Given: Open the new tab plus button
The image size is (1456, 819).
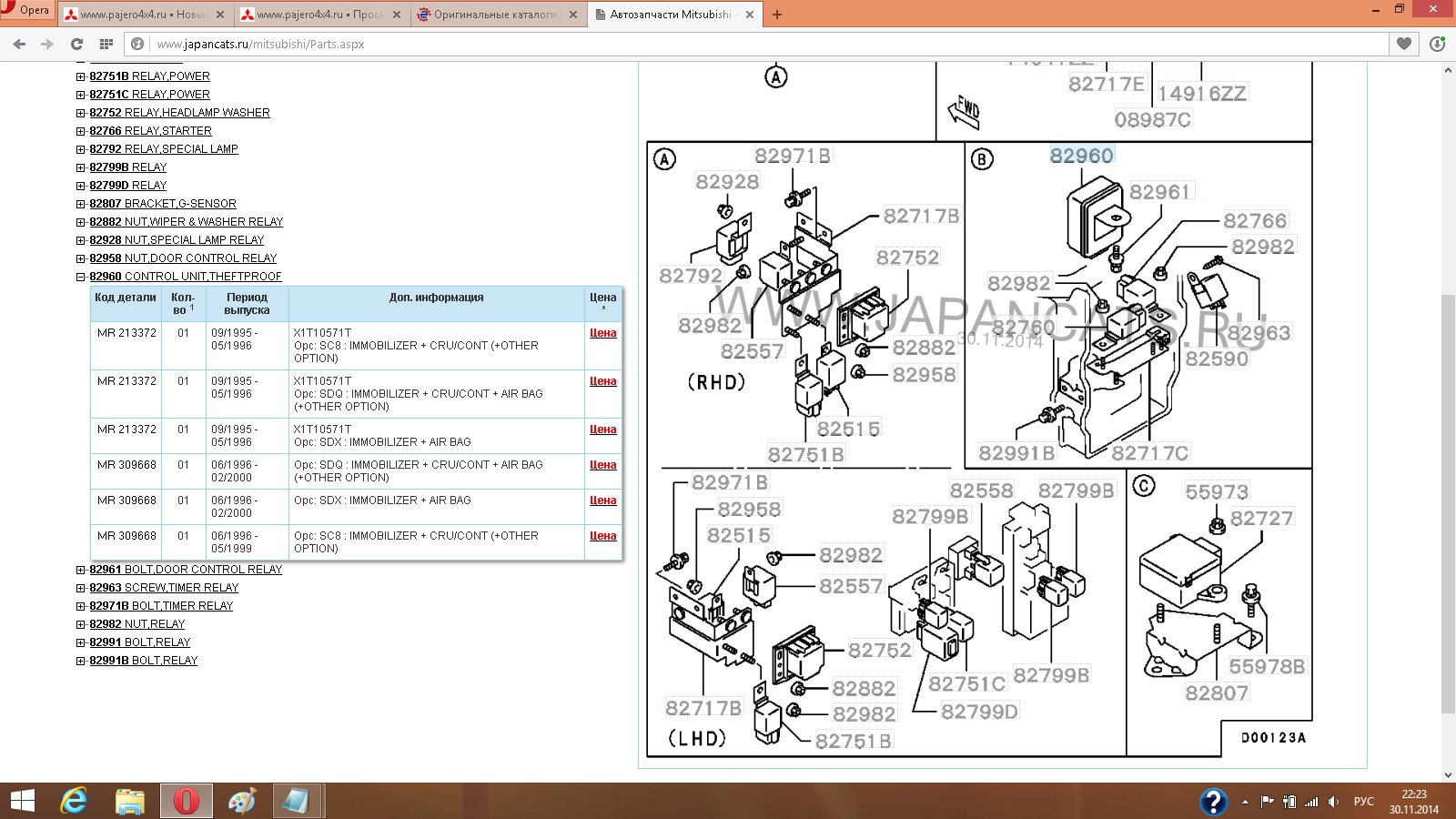Looking at the screenshot, I should coord(776,15).
